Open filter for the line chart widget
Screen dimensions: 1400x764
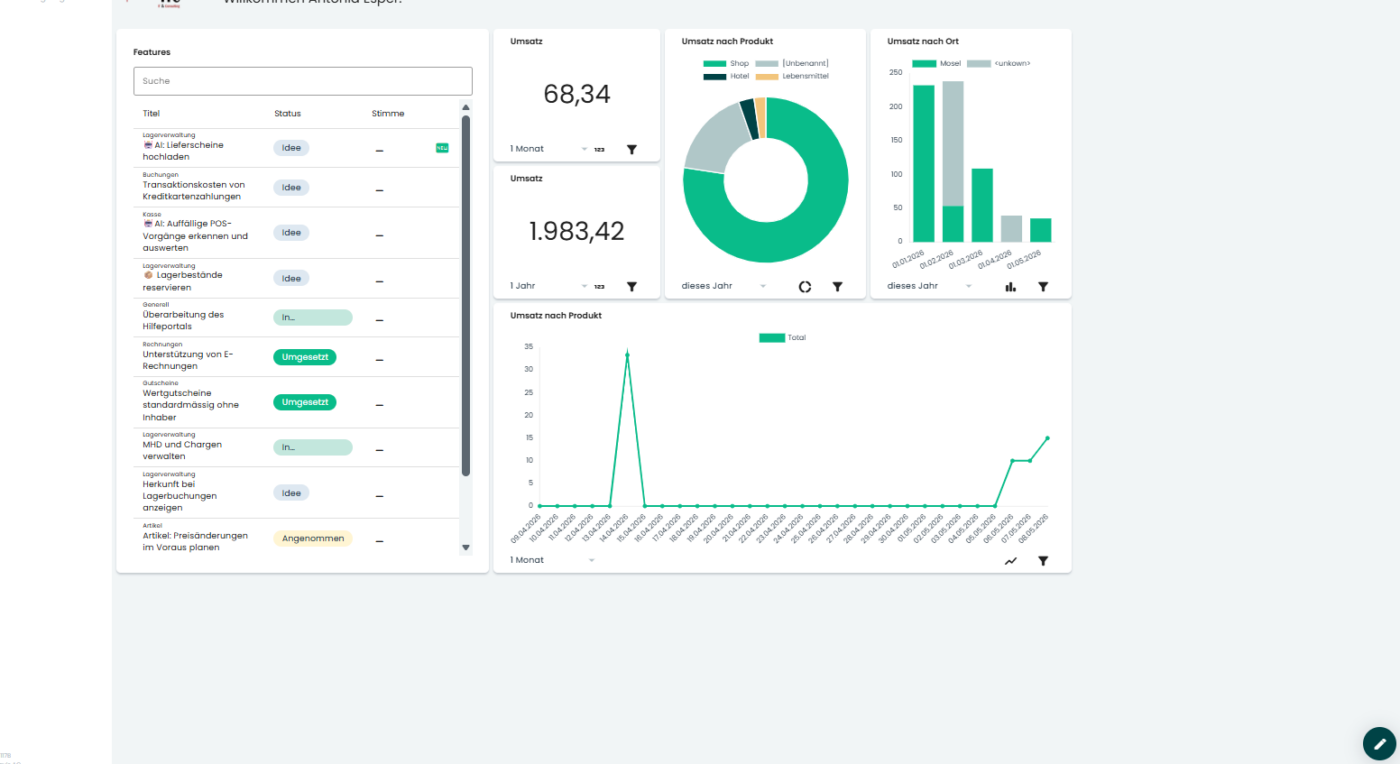click(x=1043, y=561)
